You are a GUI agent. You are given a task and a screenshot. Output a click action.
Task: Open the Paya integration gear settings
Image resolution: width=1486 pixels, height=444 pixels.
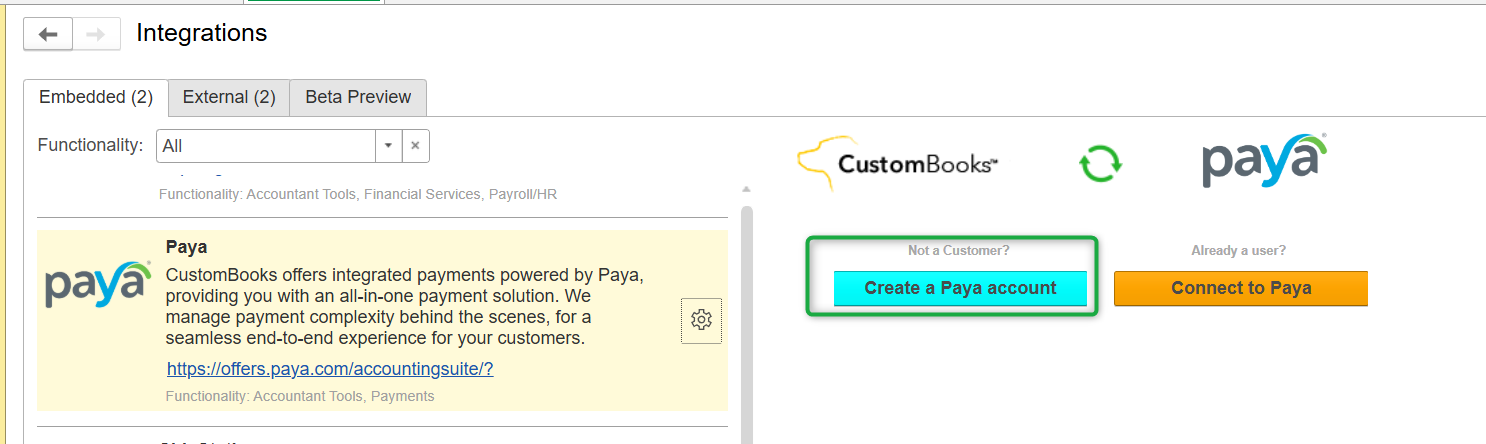(x=701, y=320)
